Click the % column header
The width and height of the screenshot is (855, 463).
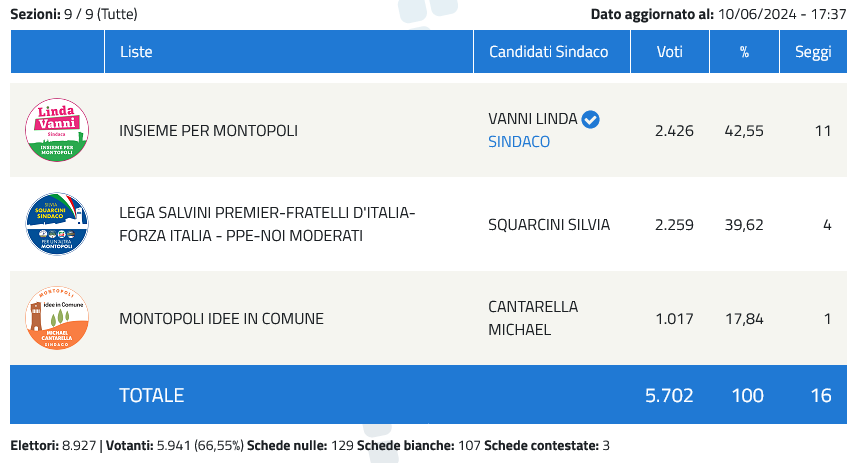pos(744,52)
